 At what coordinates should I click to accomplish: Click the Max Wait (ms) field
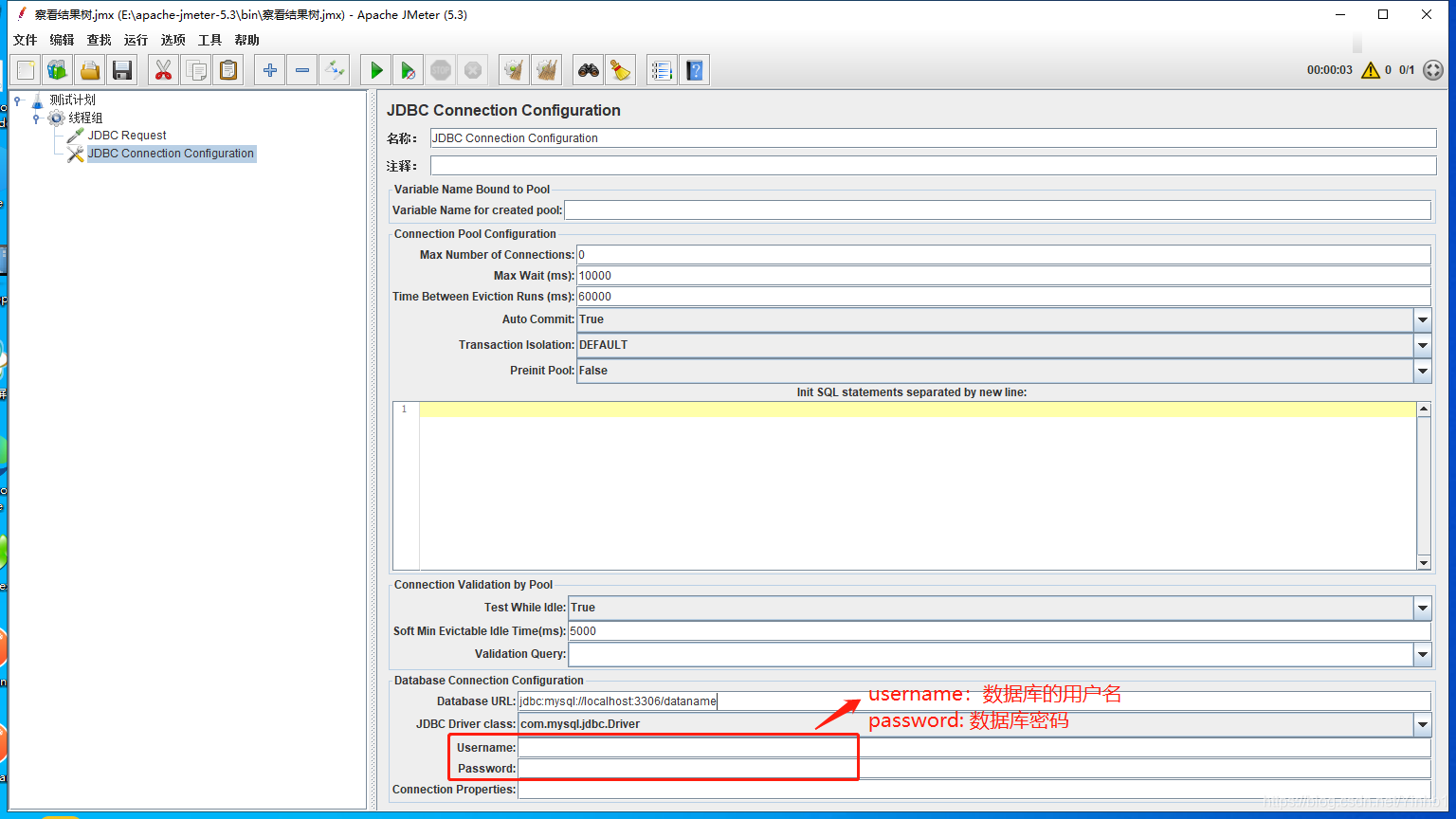click(x=1003, y=276)
